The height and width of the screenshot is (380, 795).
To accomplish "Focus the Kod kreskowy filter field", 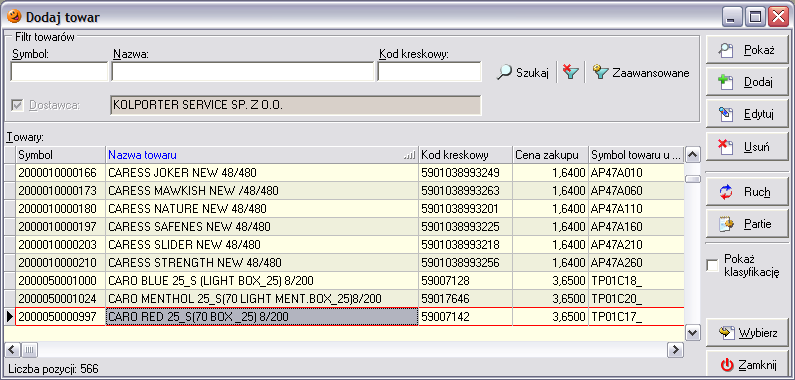I will tap(429, 72).
